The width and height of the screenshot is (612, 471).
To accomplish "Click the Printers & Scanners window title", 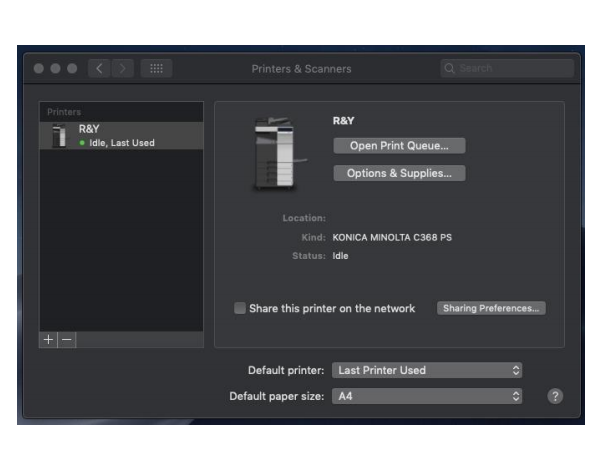I will (x=301, y=69).
